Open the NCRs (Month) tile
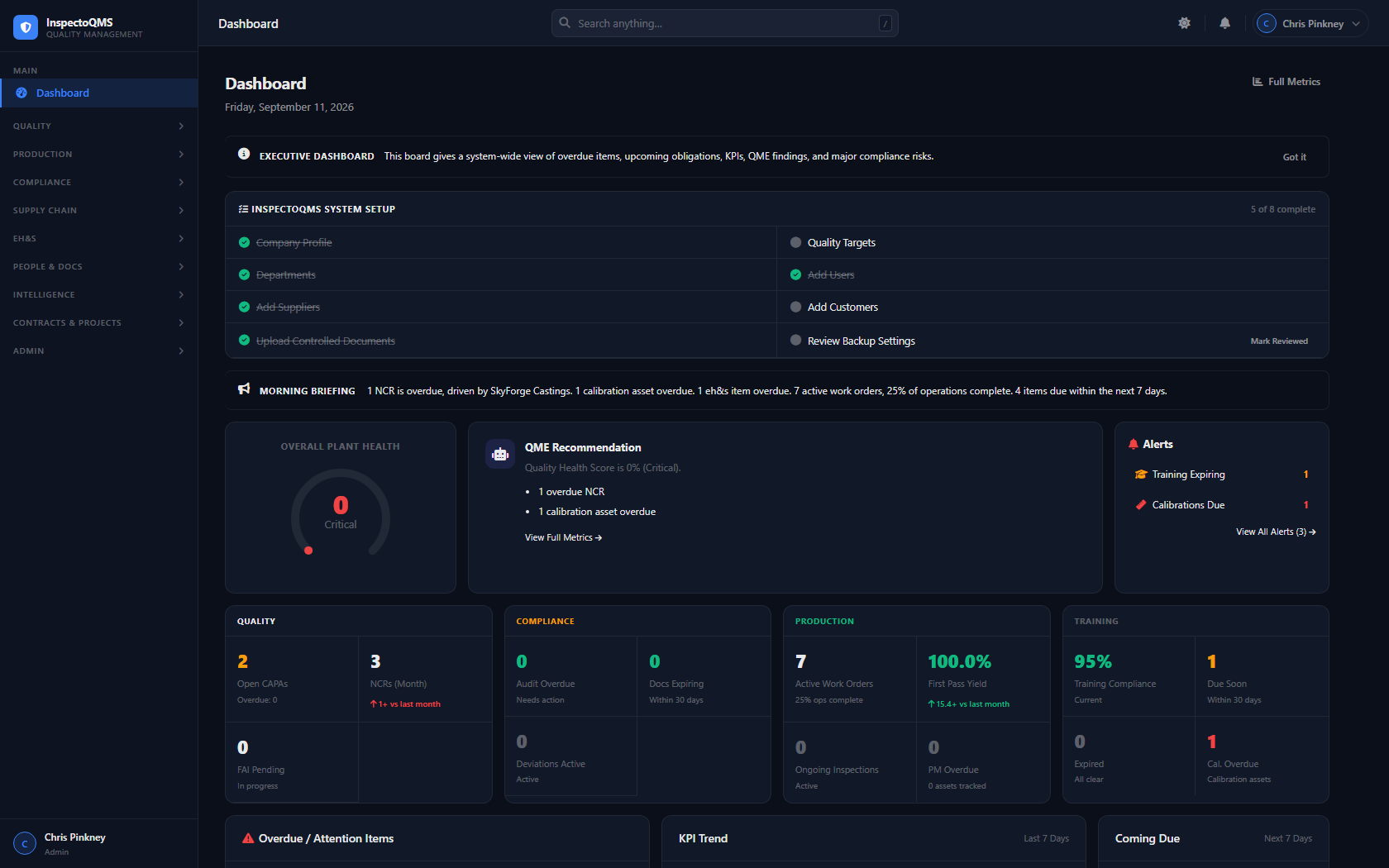The width and height of the screenshot is (1389, 868). [425, 679]
